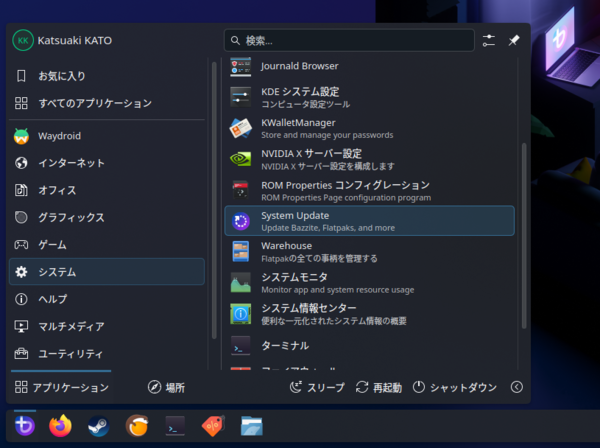Click the category sidebar scrollbar
Image resolution: width=600 pixels, height=448 pixels.
(x=214, y=201)
